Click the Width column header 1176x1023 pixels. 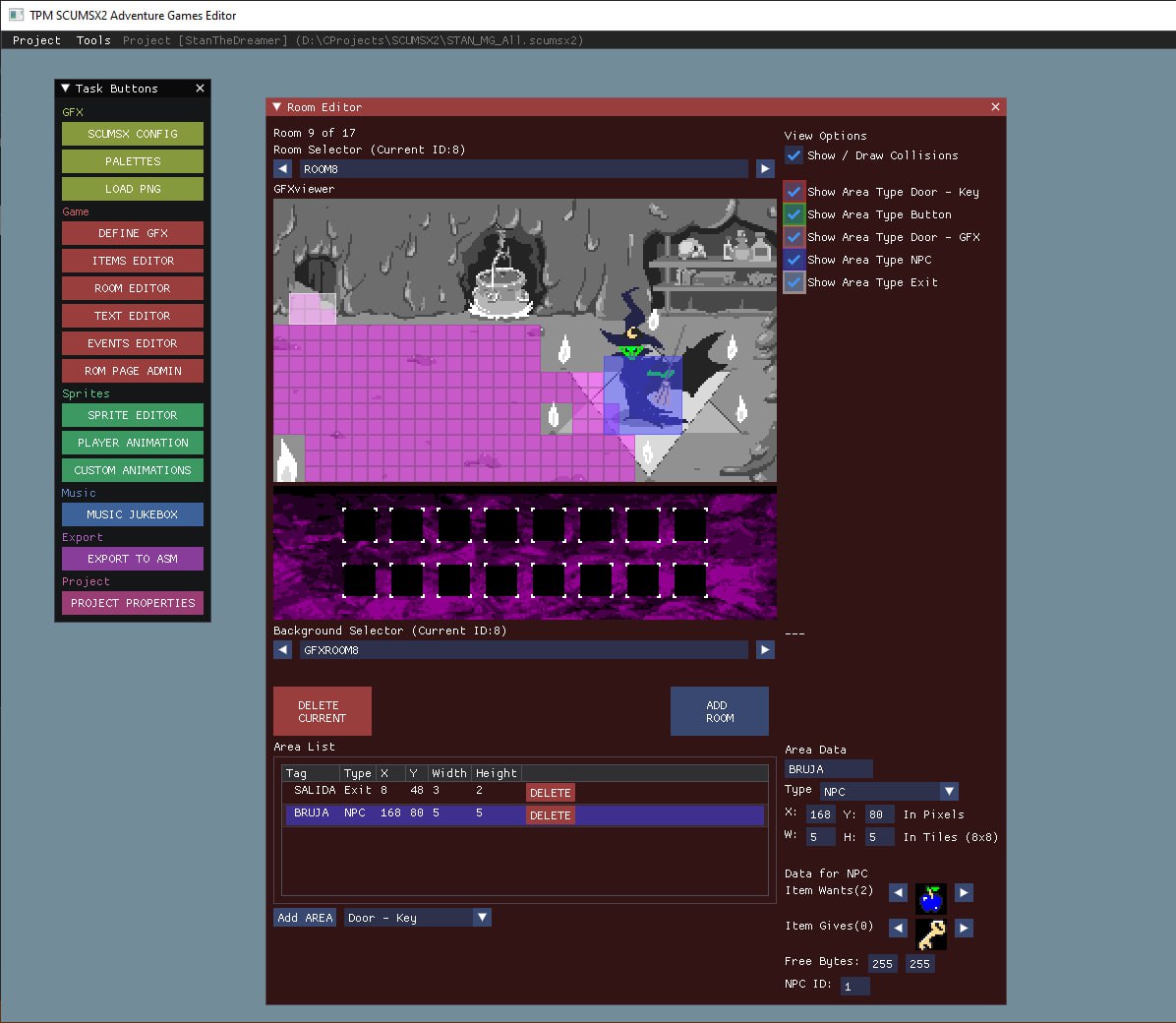tap(449, 773)
